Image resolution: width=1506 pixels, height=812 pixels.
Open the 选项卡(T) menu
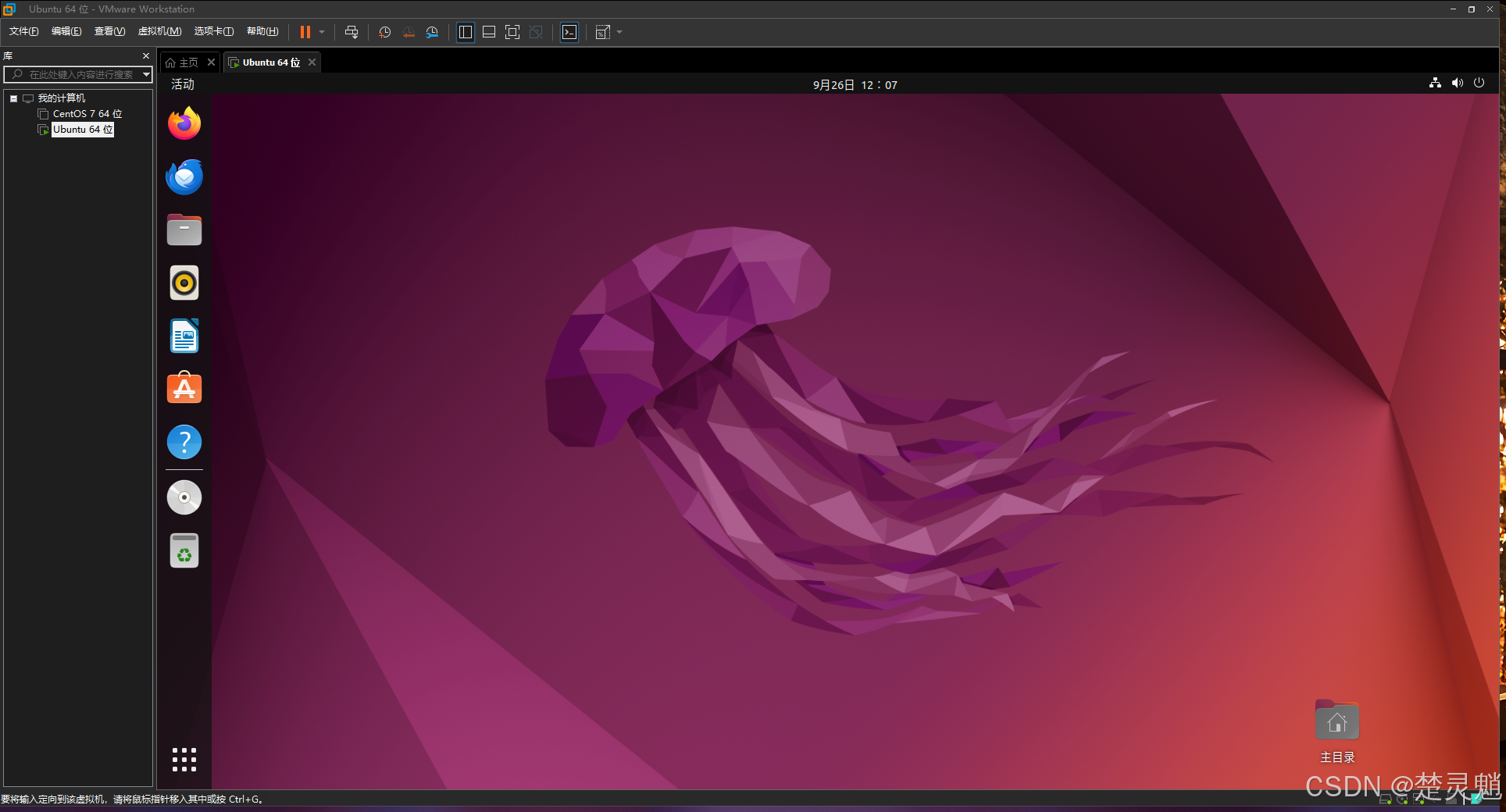tap(214, 31)
